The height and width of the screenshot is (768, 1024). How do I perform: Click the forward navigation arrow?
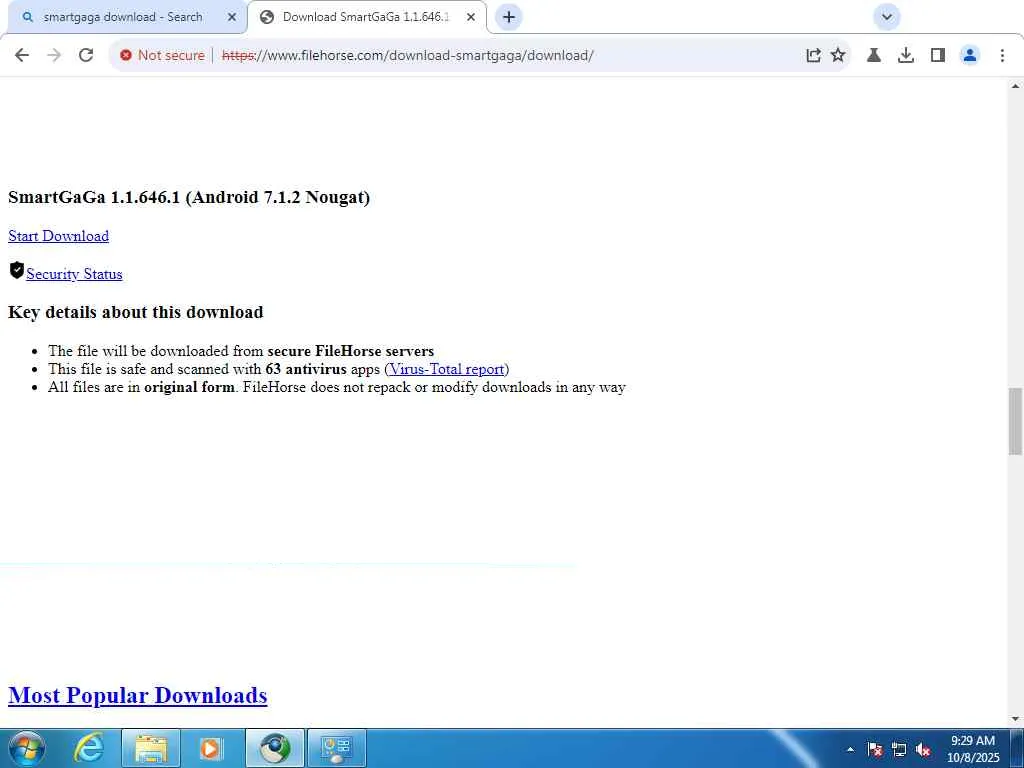[x=54, y=56]
